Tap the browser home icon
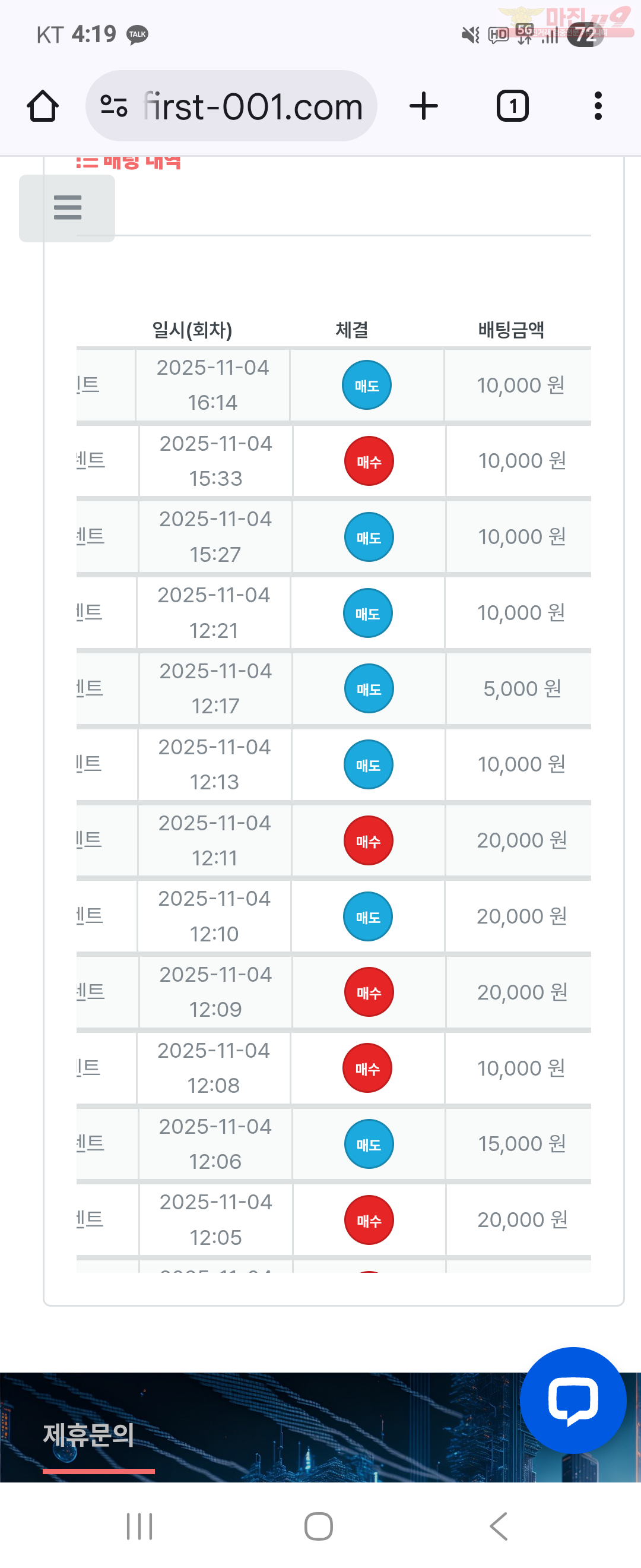641x1568 pixels. click(x=43, y=106)
